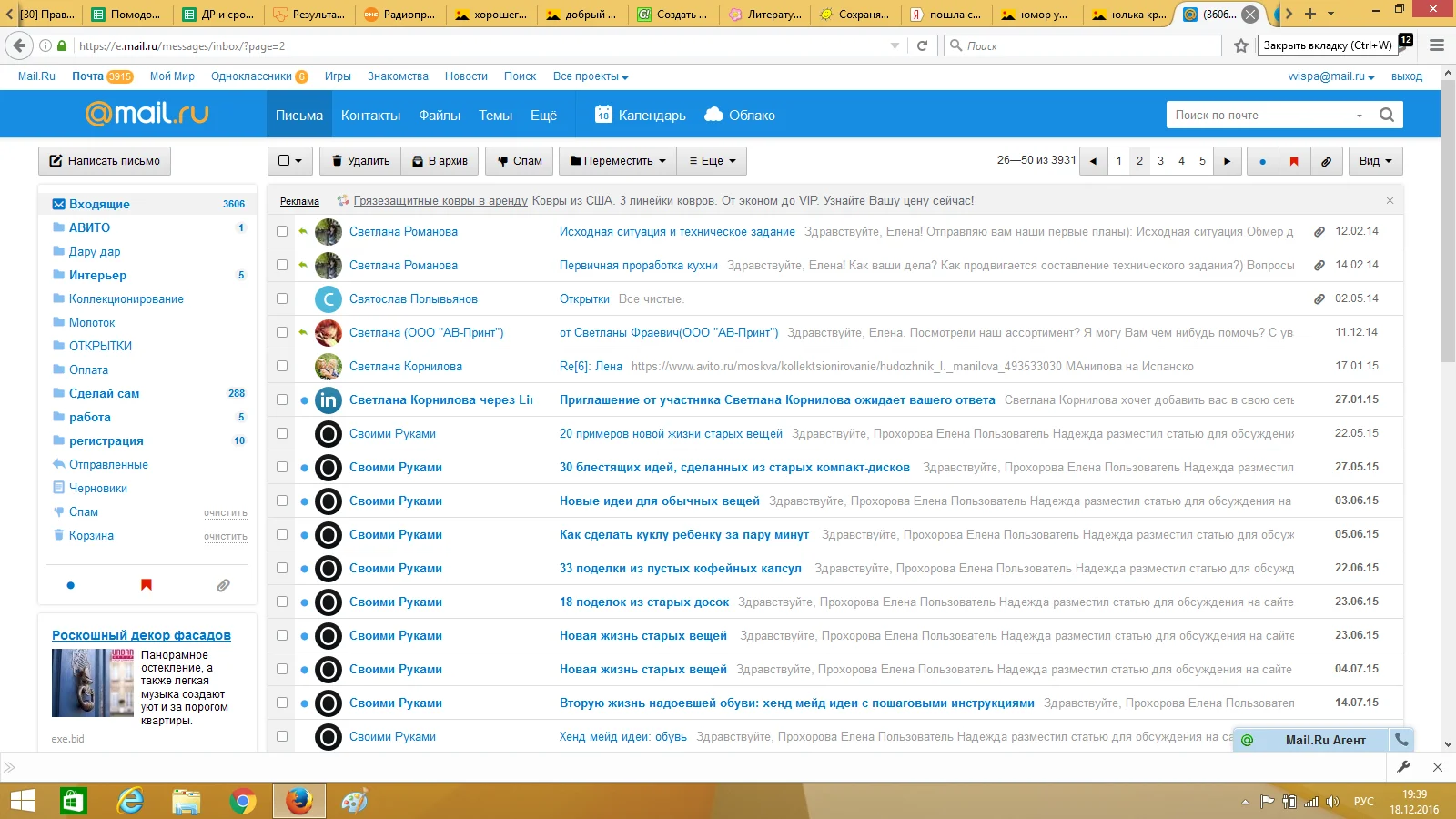The width and height of the screenshot is (1456, 819).
Task: Open File Explorer from taskbar
Action: (x=187, y=801)
